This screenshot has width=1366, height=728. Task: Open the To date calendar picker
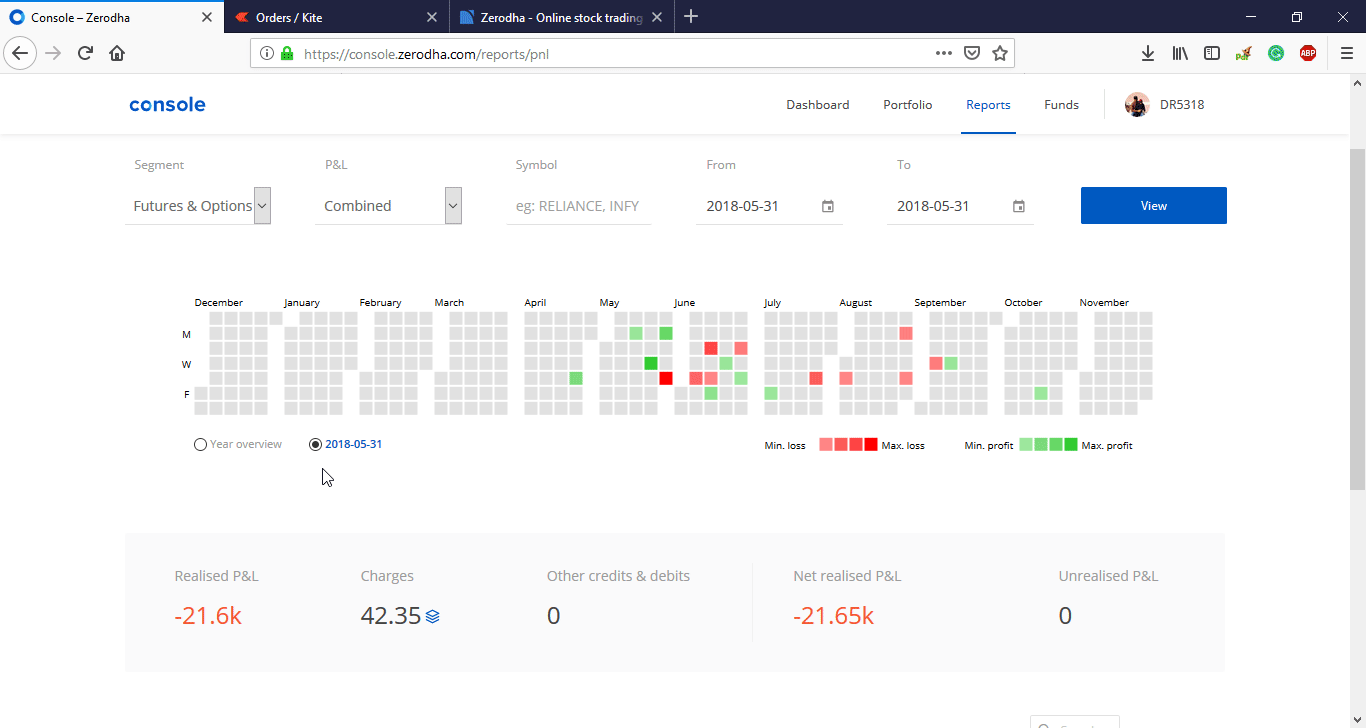(1018, 206)
